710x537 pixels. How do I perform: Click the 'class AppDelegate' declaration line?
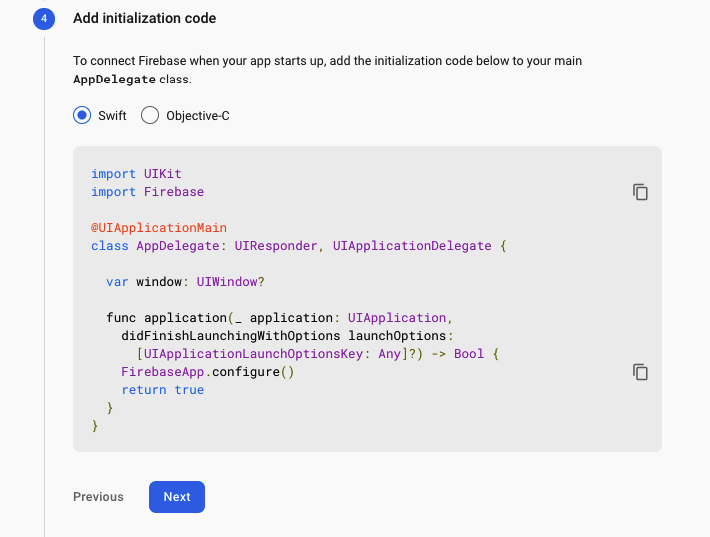299,246
